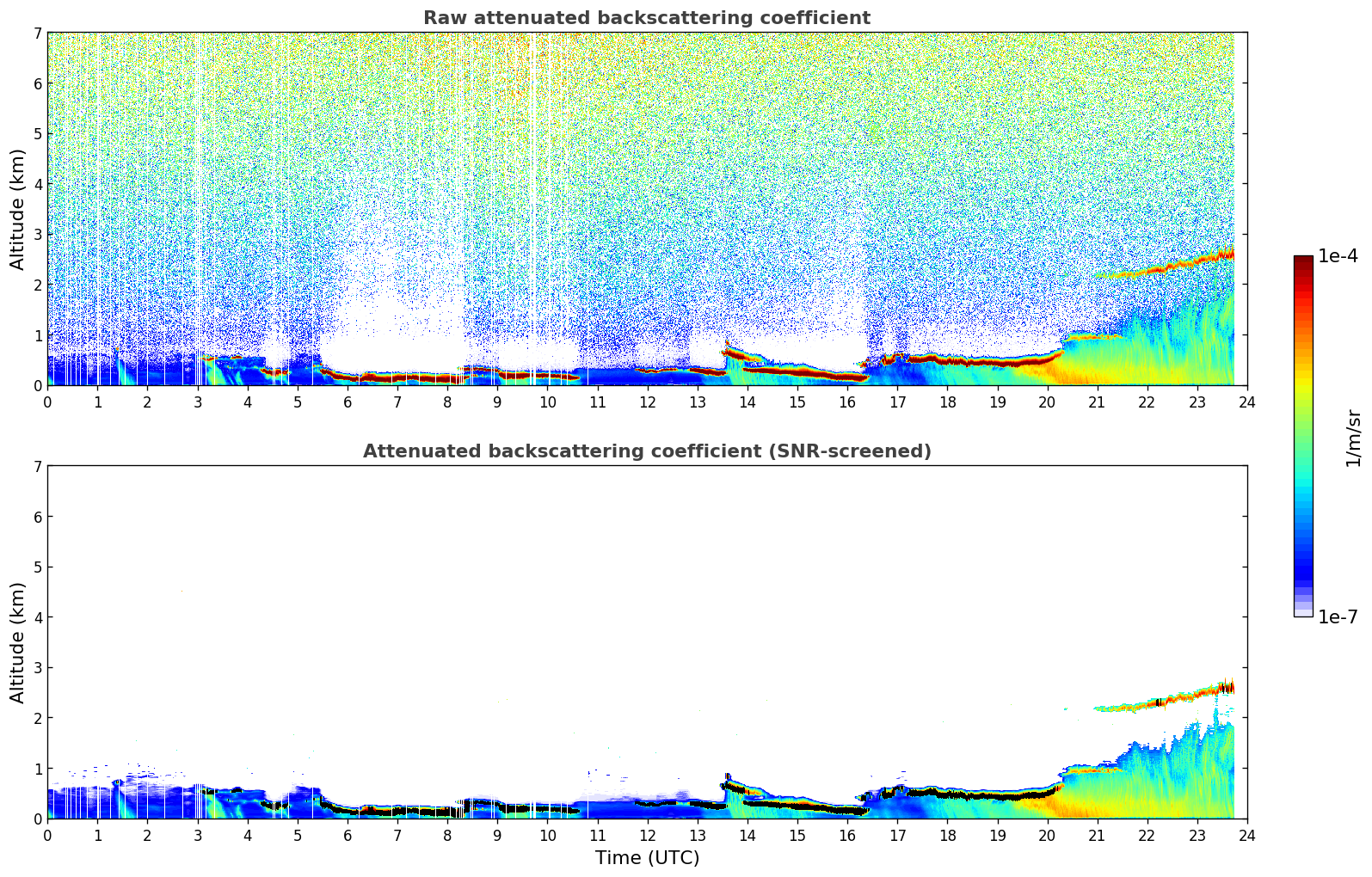Select the bottom plot's 'Altitude (km)' label

pos(18,642)
